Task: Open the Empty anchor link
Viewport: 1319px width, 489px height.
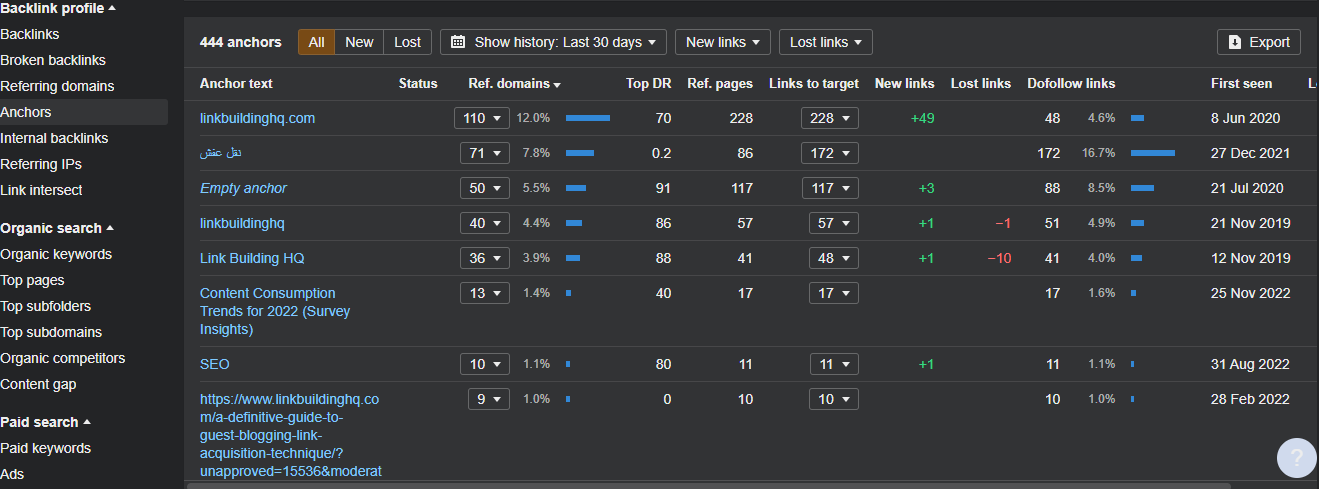Action: point(243,188)
